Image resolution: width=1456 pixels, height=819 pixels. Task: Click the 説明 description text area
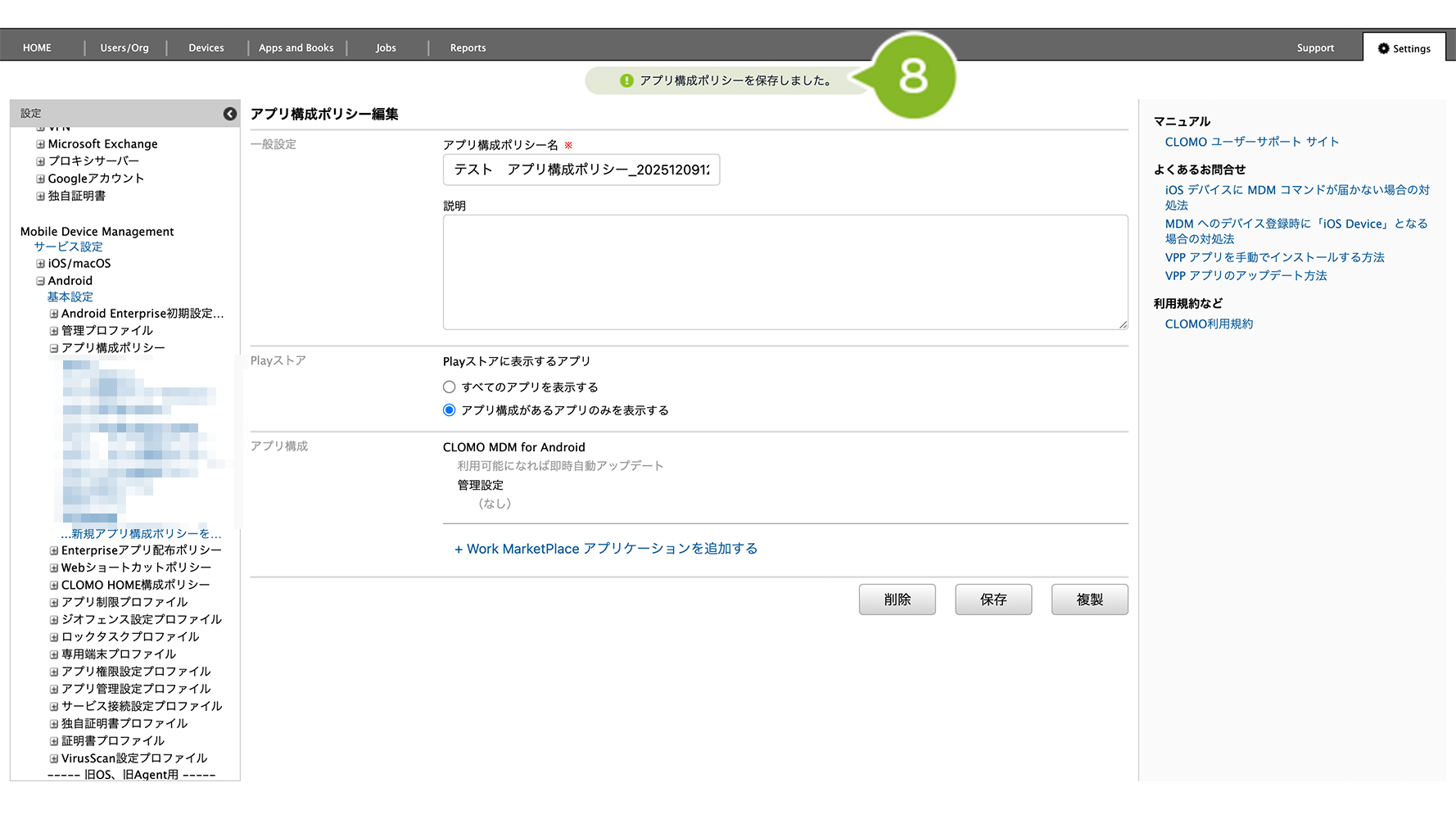point(785,272)
